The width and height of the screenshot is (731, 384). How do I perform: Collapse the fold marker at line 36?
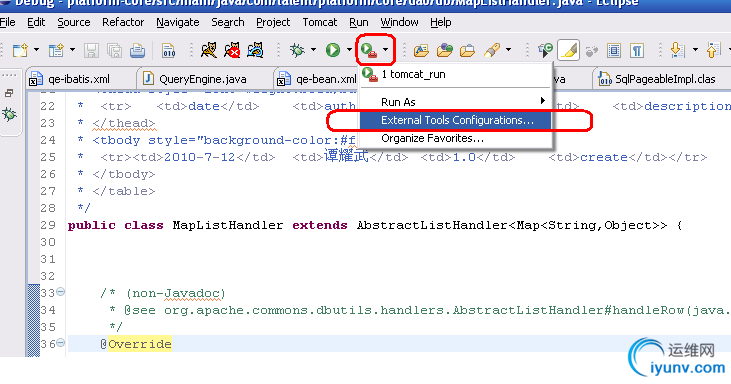tap(61, 343)
